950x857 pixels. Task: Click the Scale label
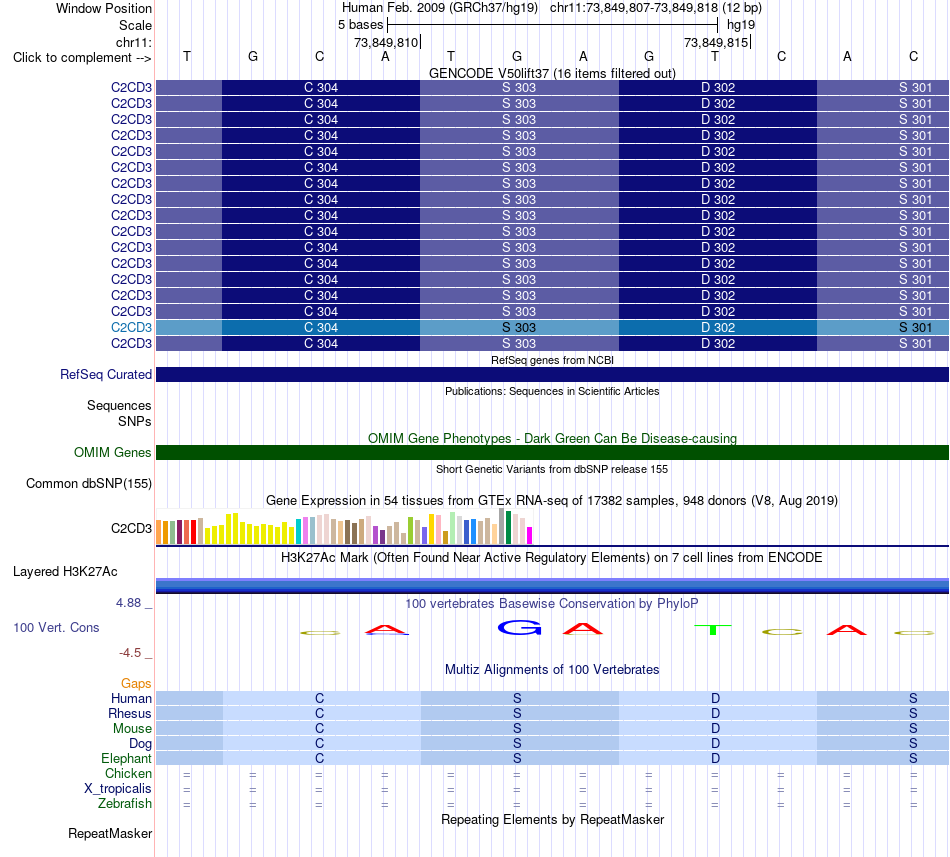(136, 25)
